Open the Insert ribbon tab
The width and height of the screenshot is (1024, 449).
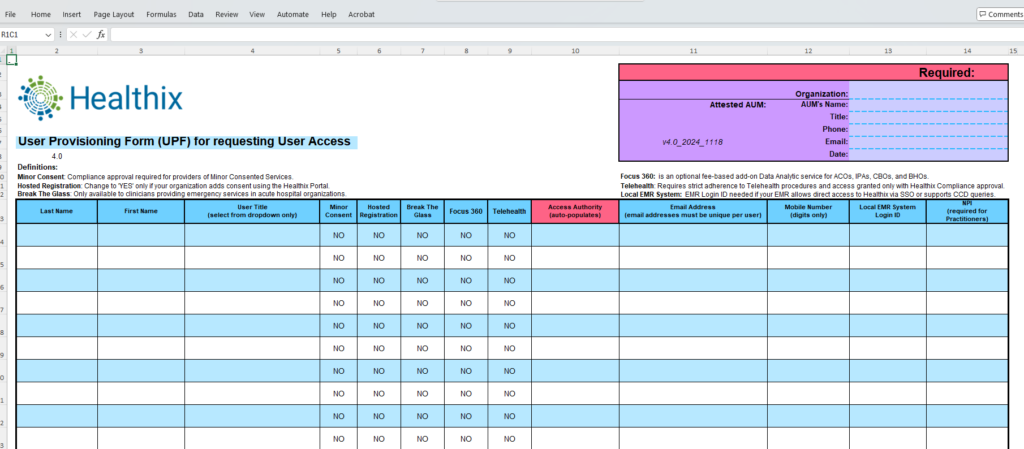pos(72,14)
